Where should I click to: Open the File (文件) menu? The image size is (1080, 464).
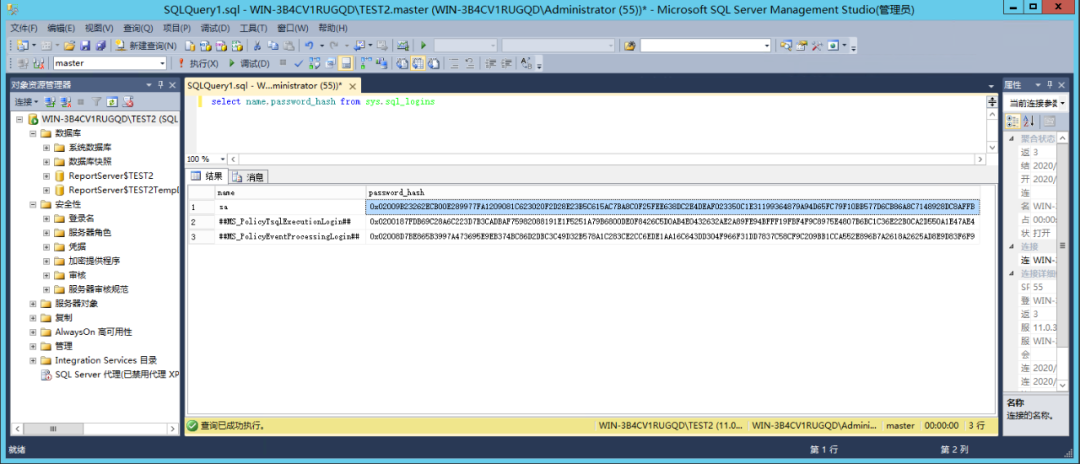click(x=24, y=28)
